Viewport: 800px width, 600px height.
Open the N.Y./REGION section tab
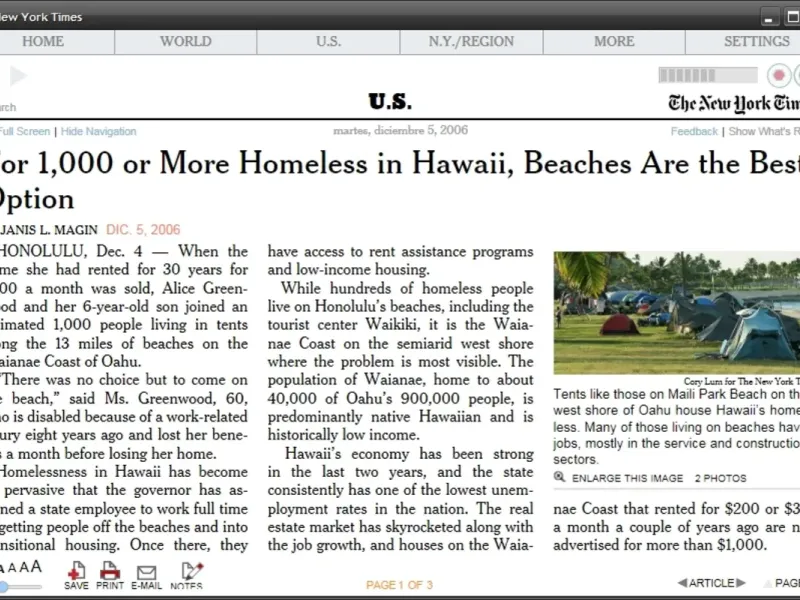point(471,41)
